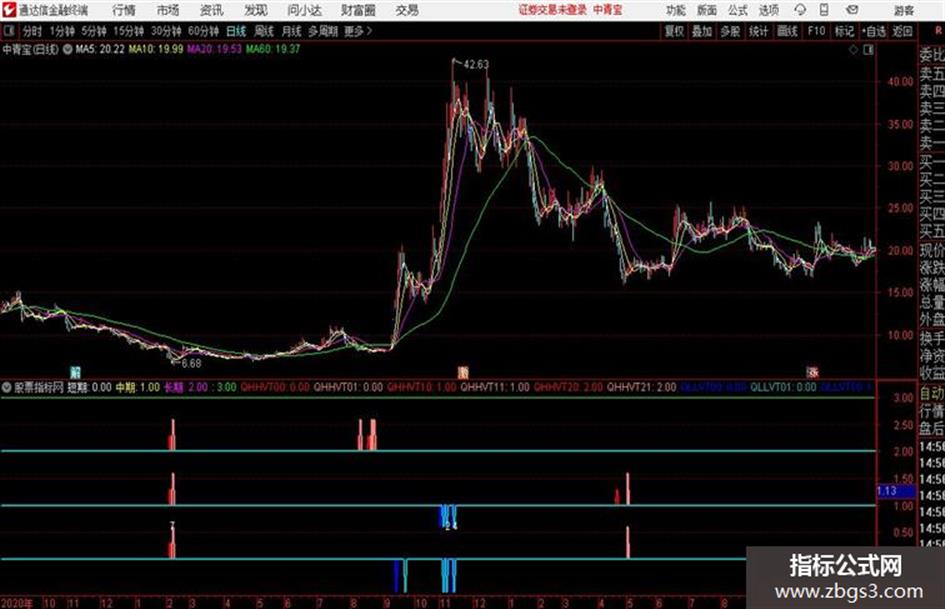Click the 返回 back button
945x609 pixels.
pyautogui.click(x=902, y=31)
